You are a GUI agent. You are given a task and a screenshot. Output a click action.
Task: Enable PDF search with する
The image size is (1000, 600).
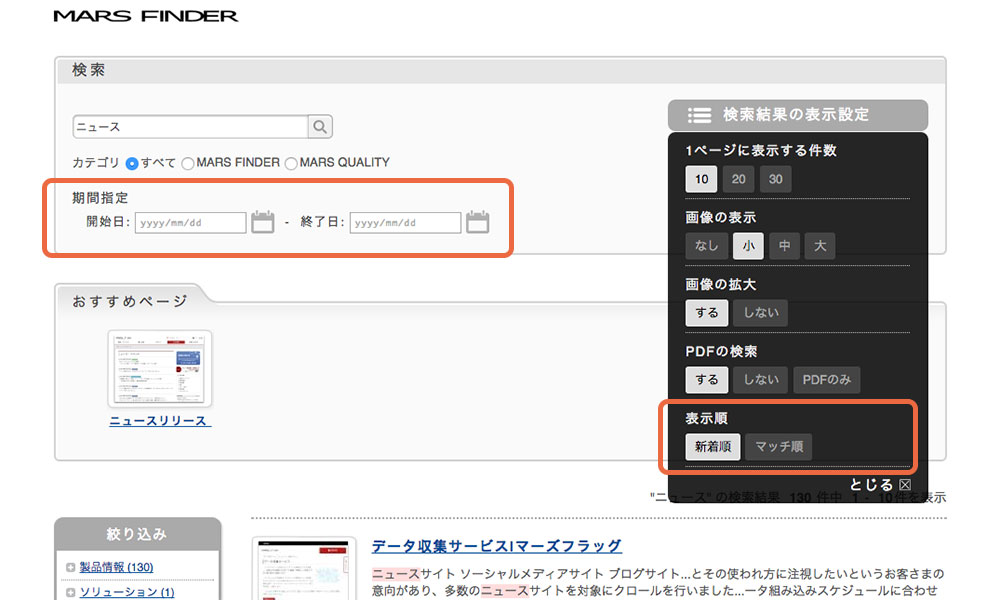(707, 380)
